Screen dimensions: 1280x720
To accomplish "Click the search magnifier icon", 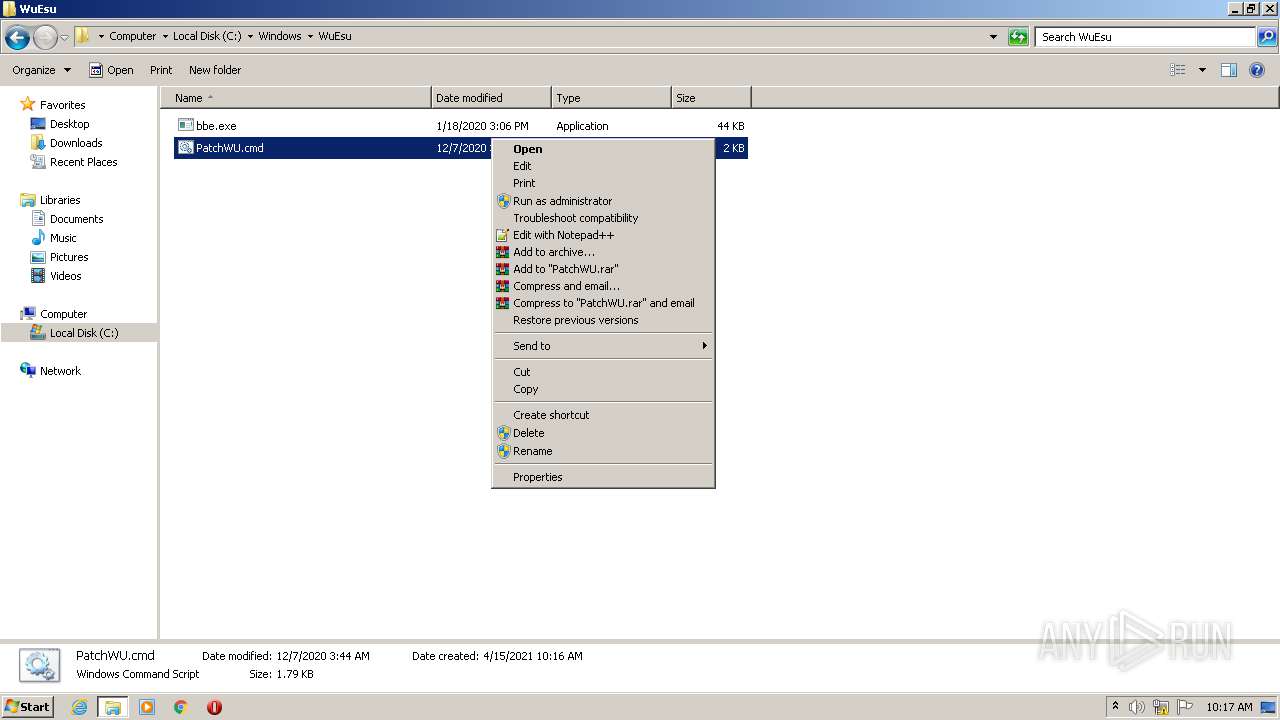I will [x=1266, y=37].
